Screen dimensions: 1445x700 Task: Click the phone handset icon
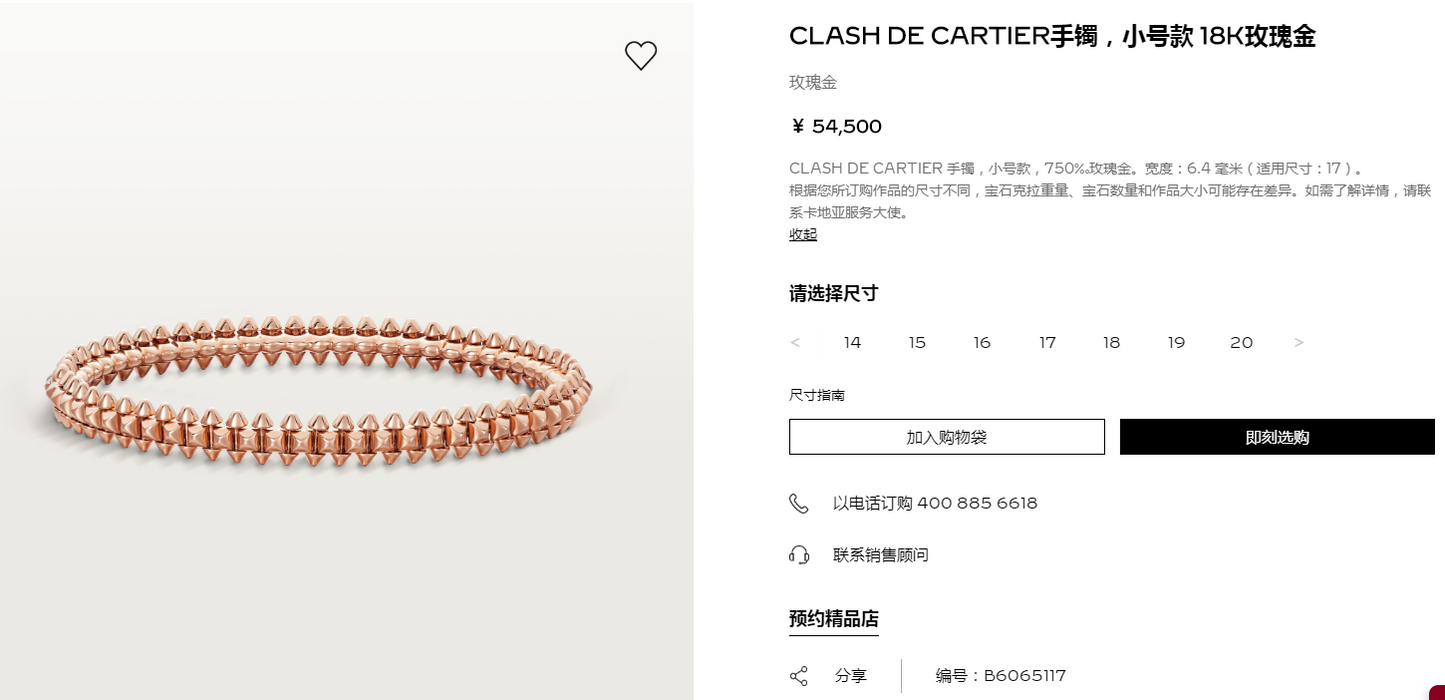pyautogui.click(x=798, y=503)
